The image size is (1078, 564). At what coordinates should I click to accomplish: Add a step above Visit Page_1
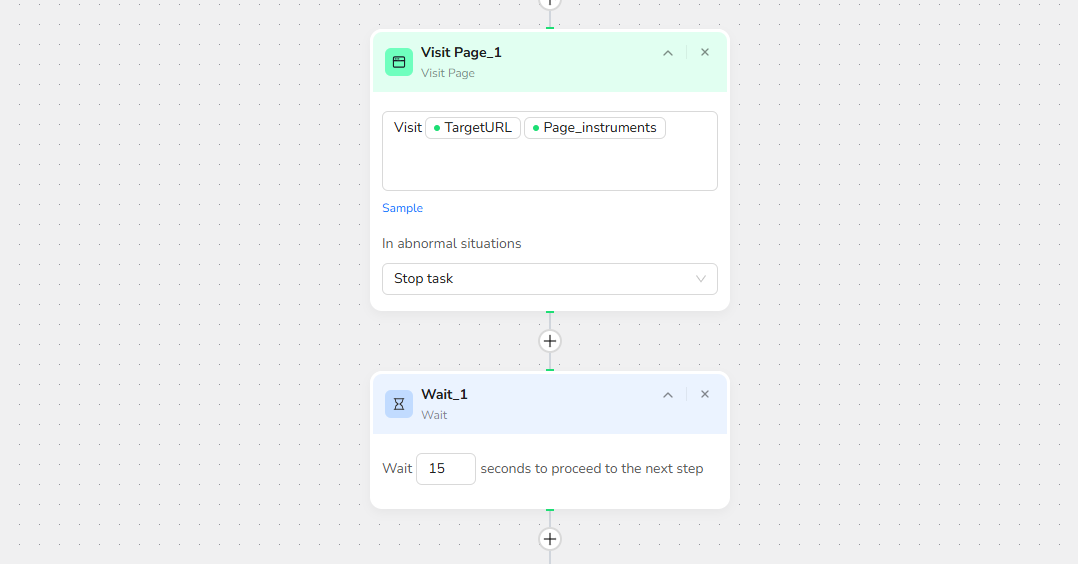[549, 3]
